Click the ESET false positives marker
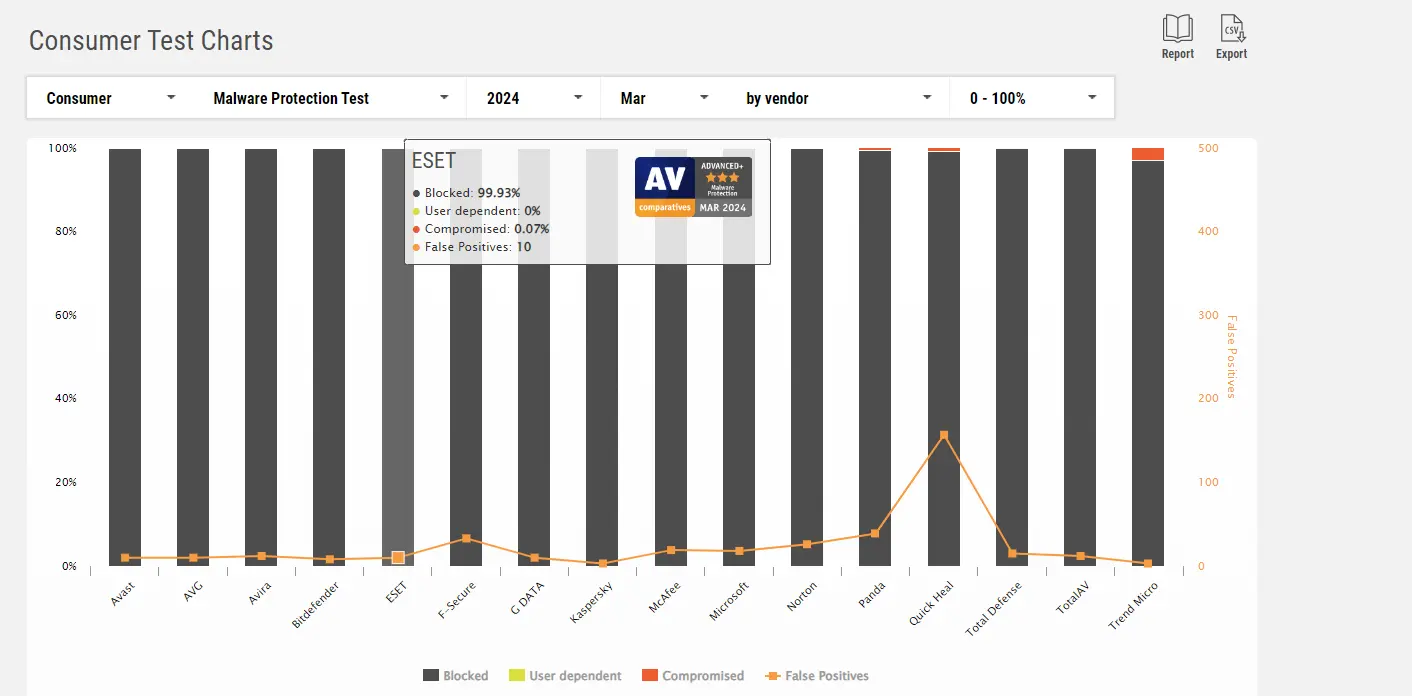1412x696 pixels. [398, 557]
